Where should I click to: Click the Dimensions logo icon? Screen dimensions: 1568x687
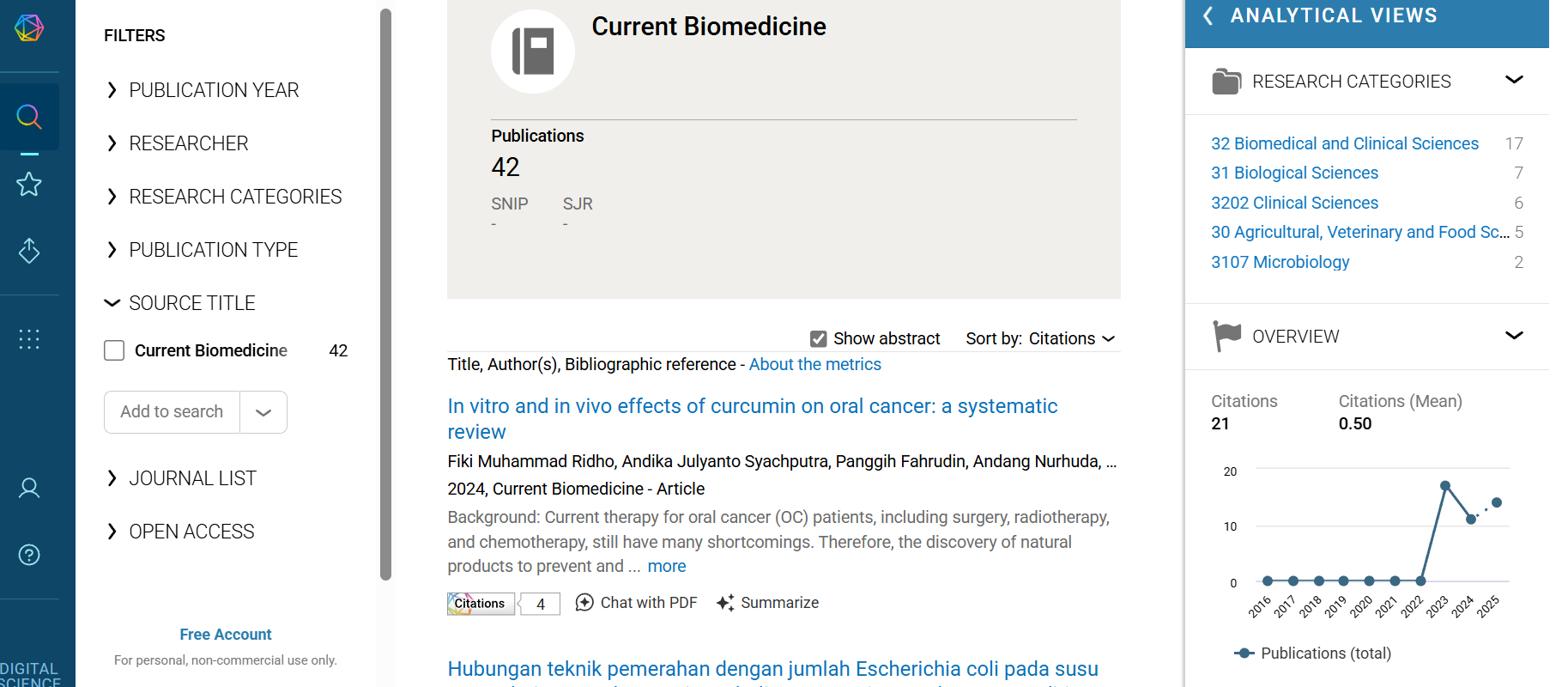pyautogui.click(x=29, y=28)
